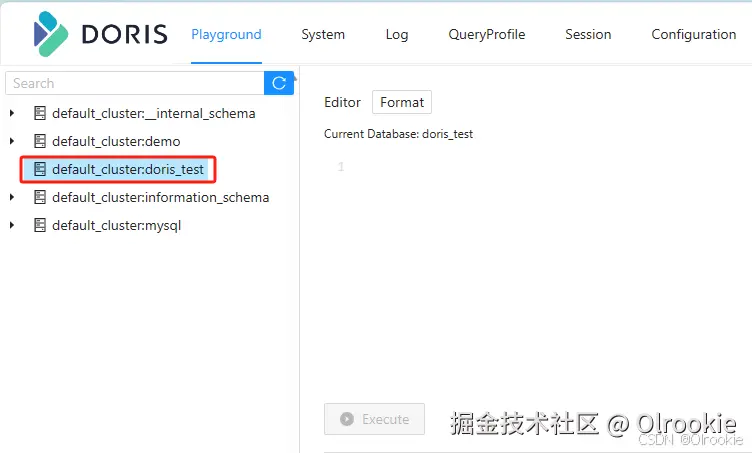Expand the default_cluster:__internal_schema tree node
Screen dimensions: 752x453
tap(12, 114)
